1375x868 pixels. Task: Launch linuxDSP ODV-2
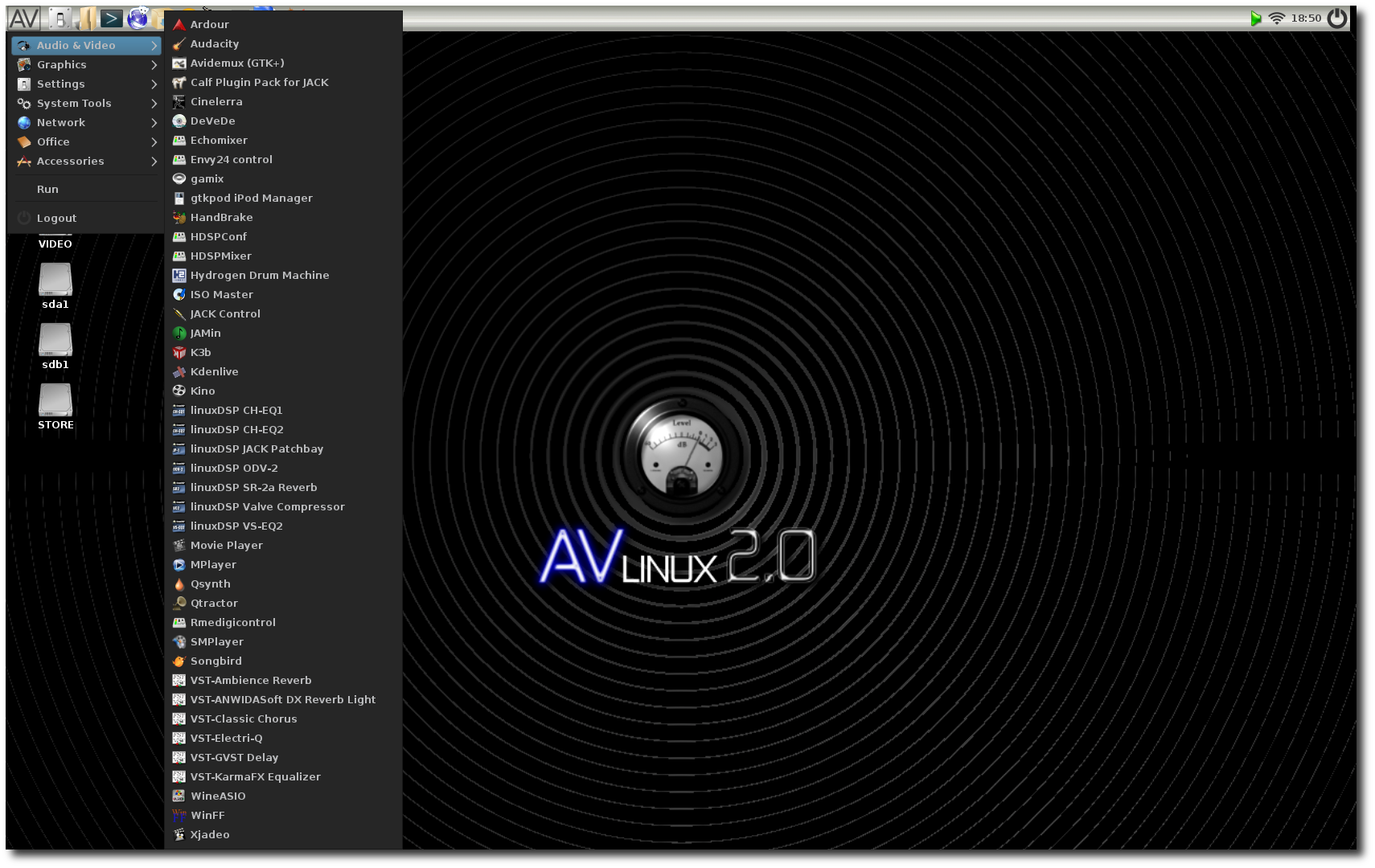pos(283,469)
